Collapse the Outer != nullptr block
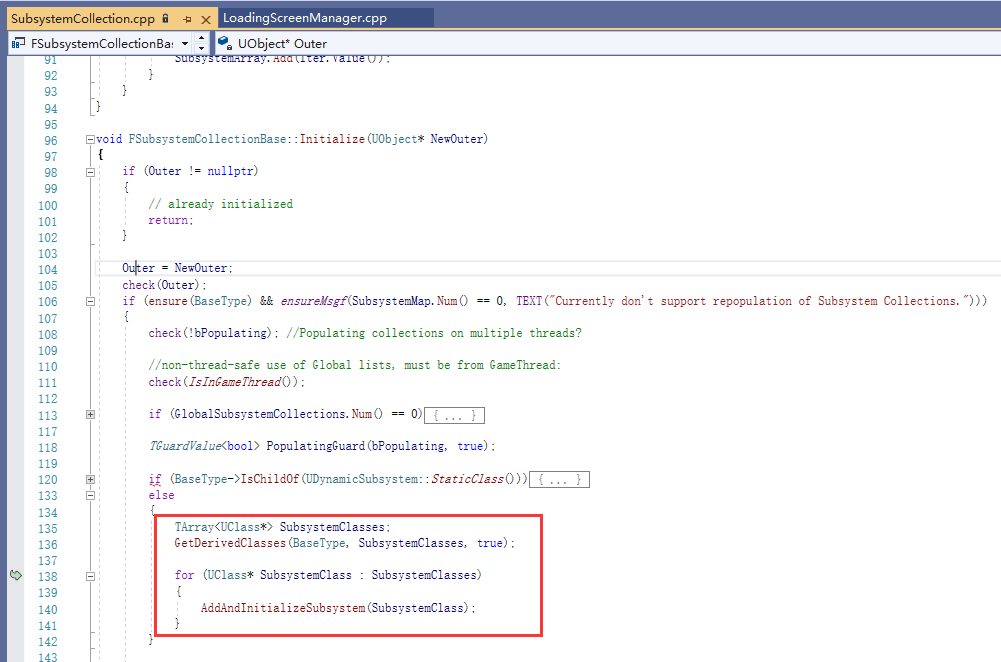 [x=90, y=172]
